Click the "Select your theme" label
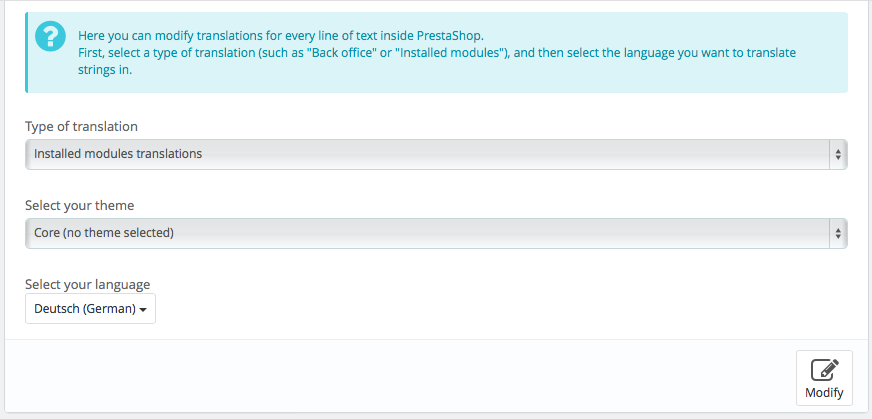872x419 pixels. tap(80, 206)
